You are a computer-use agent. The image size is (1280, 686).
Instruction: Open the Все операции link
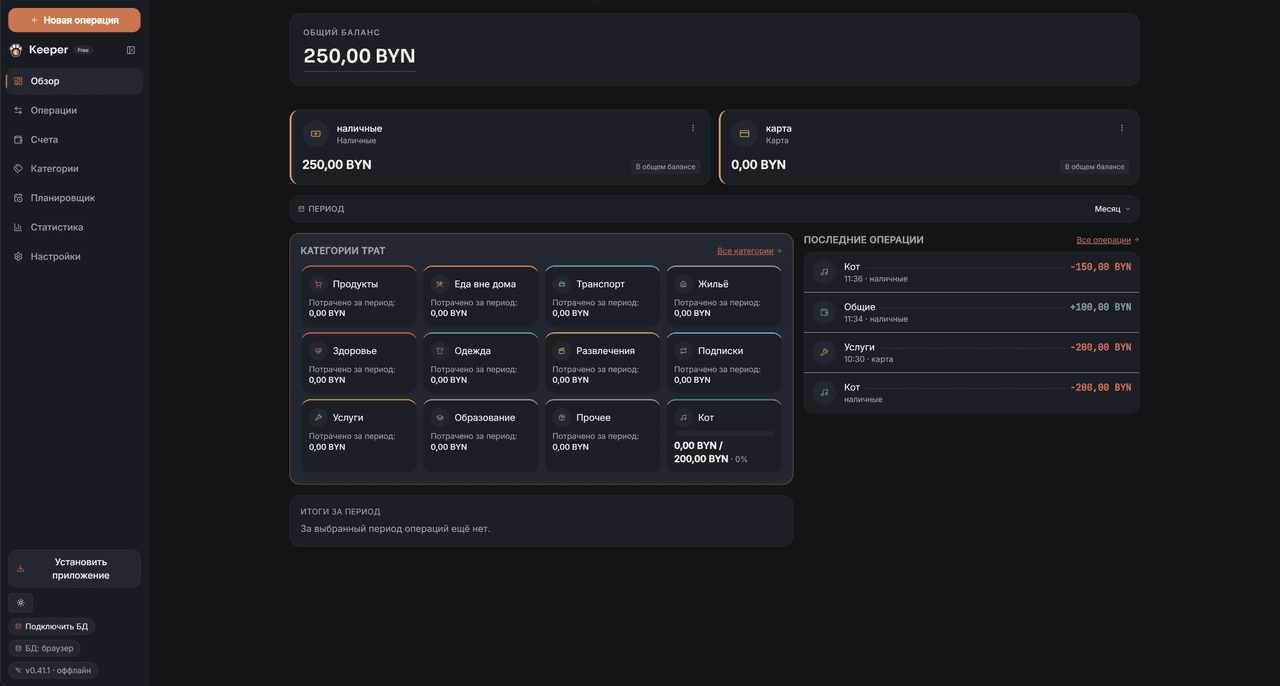pyautogui.click(x=1108, y=240)
